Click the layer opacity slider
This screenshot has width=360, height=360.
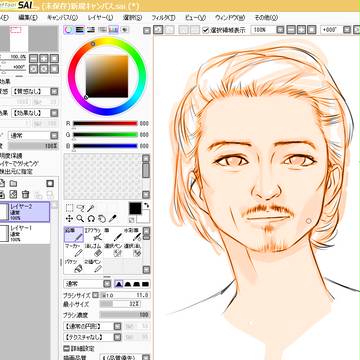coord(33,146)
